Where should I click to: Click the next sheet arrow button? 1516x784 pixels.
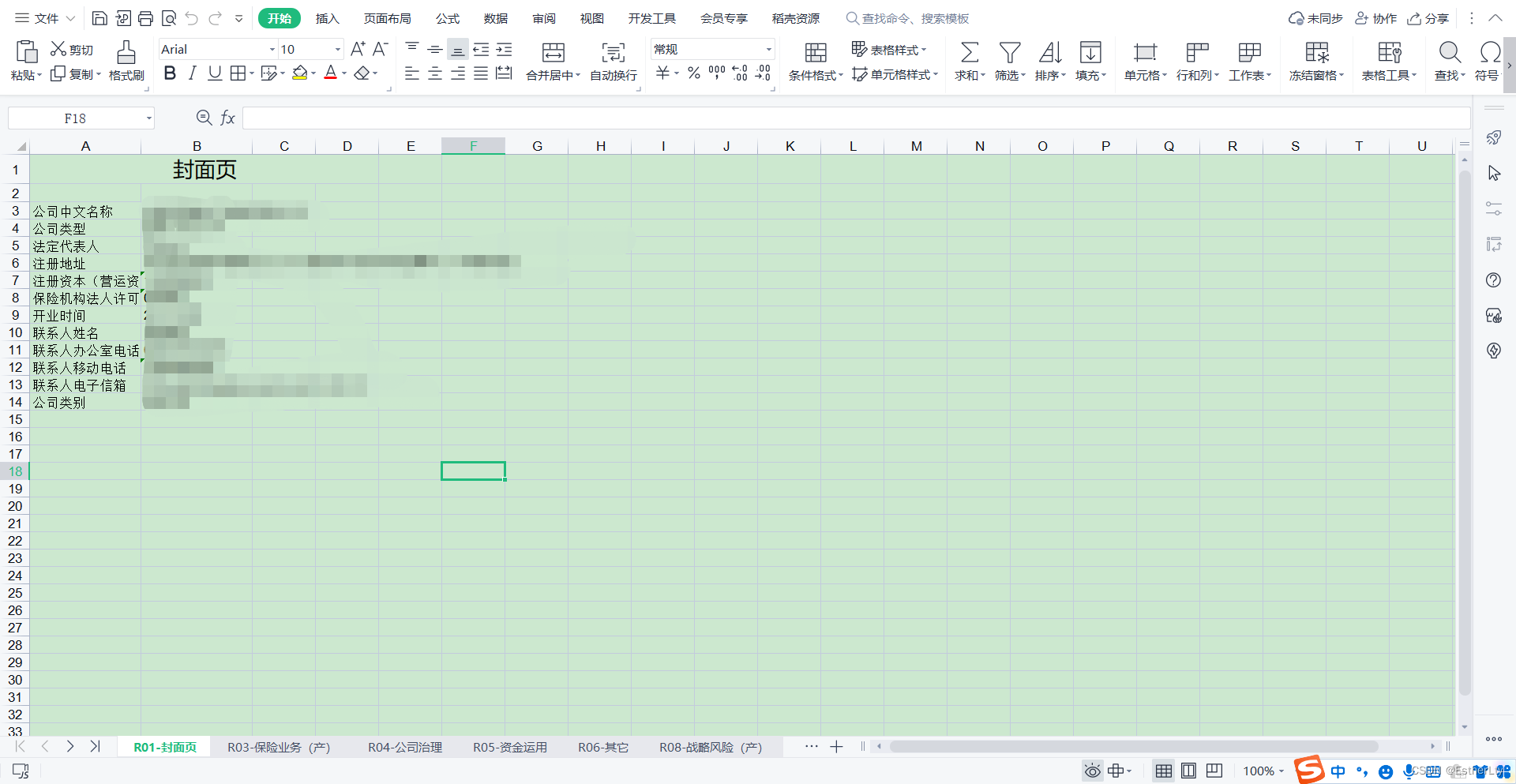click(70, 746)
